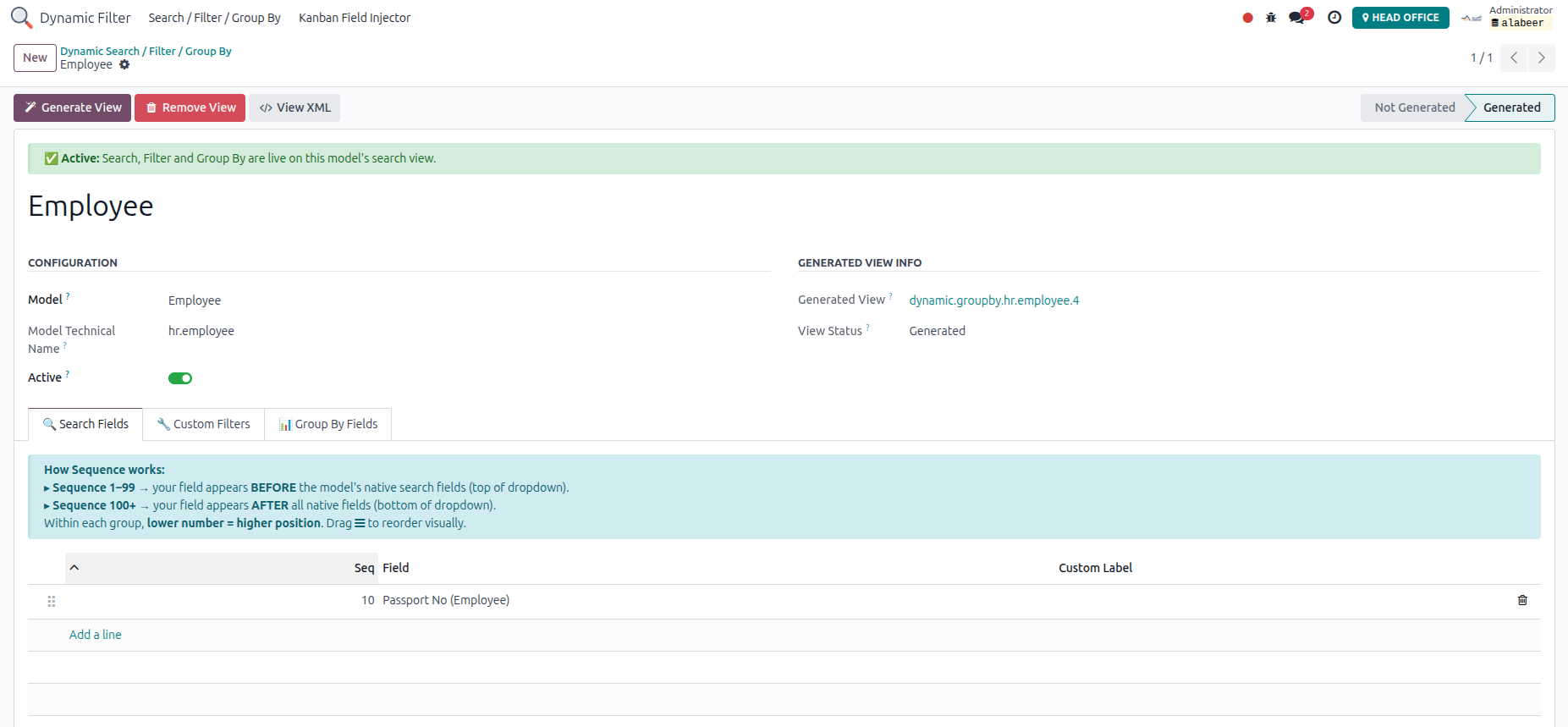Click the Model field help question mark

[x=68, y=296]
